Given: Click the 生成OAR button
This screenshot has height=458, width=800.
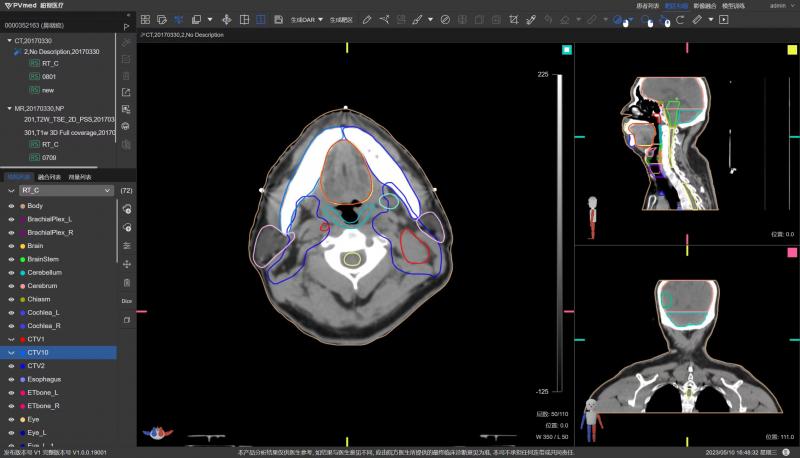Looking at the screenshot, I should click(303, 19).
